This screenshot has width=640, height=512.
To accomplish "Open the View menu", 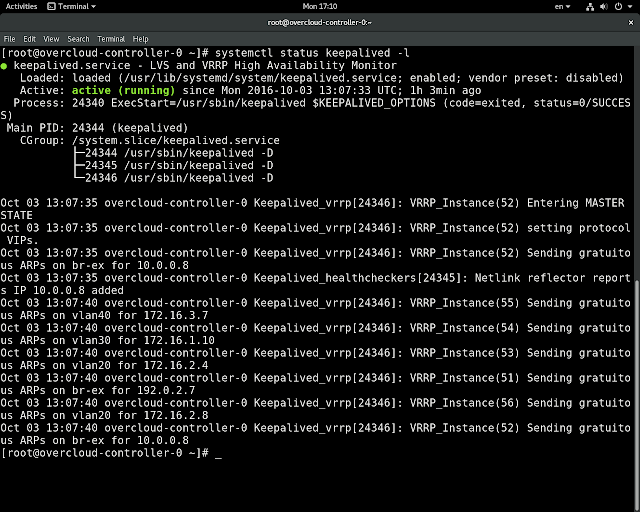I will (x=51, y=39).
